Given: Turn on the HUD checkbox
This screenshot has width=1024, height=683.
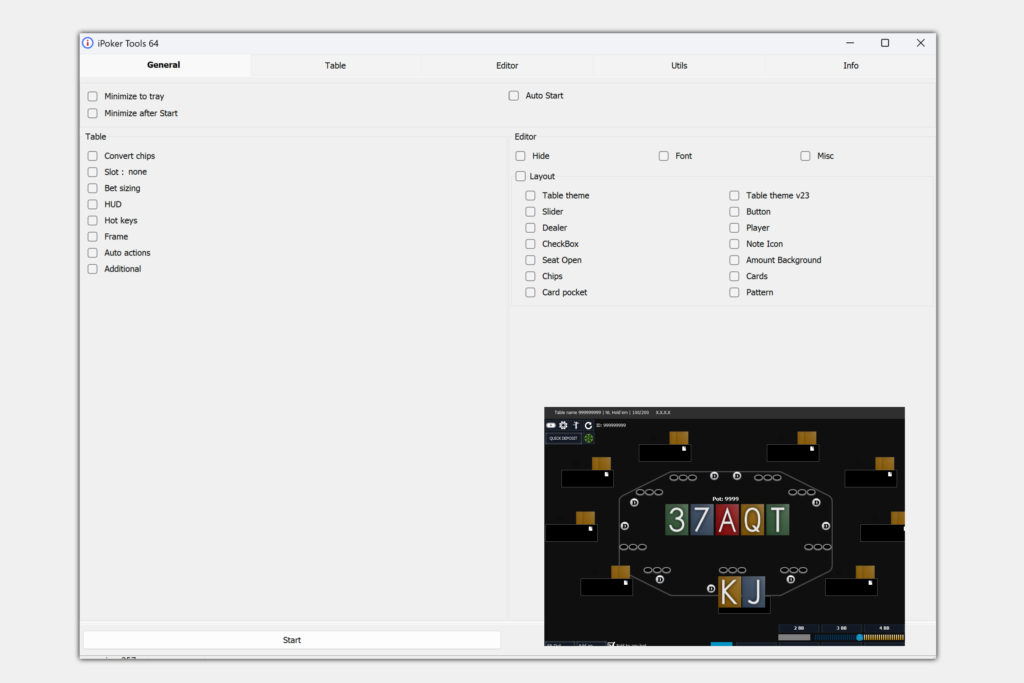Looking at the screenshot, I should [x=93, y=204].
